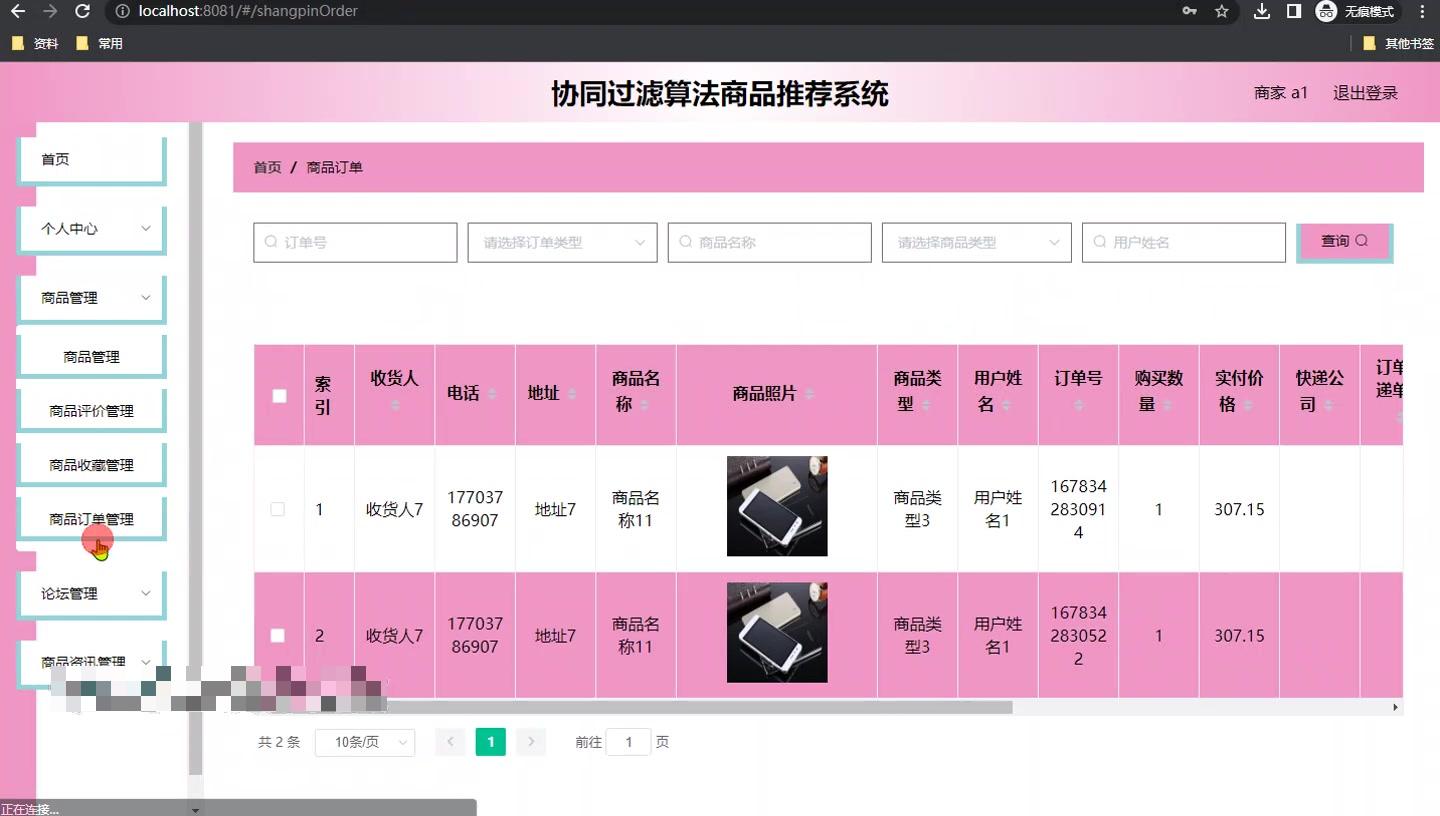Viewport: 1440px width, 816px height.
Task: Click the 退出登录 logout link
Action: click(x=1365, y=92)
